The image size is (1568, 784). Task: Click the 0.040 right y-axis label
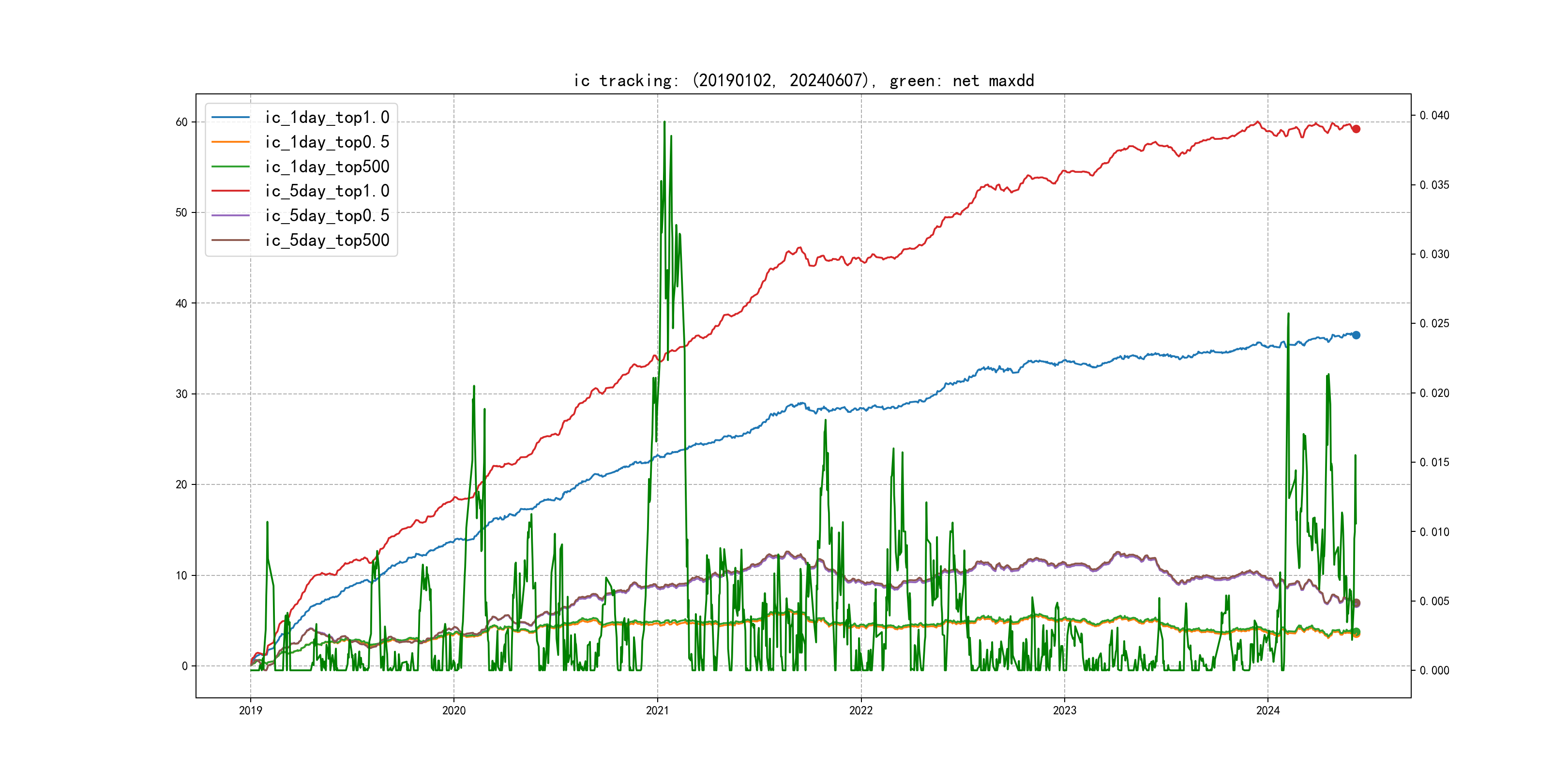1434,116
